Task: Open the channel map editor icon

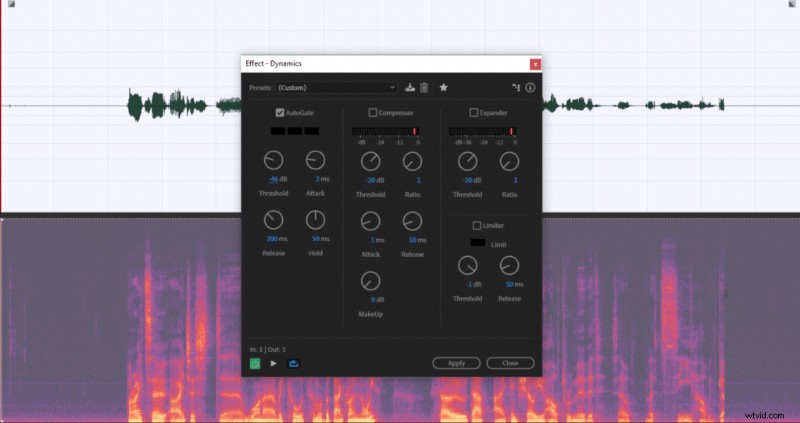Action: click(516, 88)
